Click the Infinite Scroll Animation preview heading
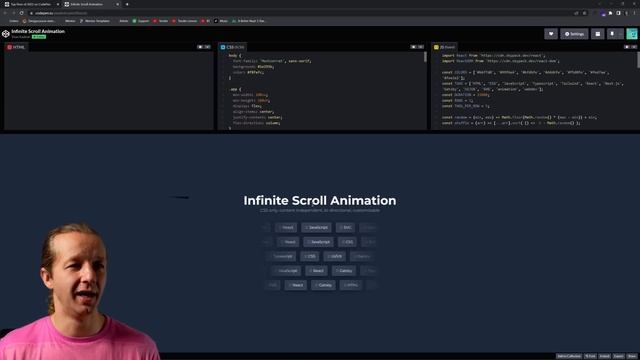The height and width of the screenshot is (360, 640). (320, 200)
